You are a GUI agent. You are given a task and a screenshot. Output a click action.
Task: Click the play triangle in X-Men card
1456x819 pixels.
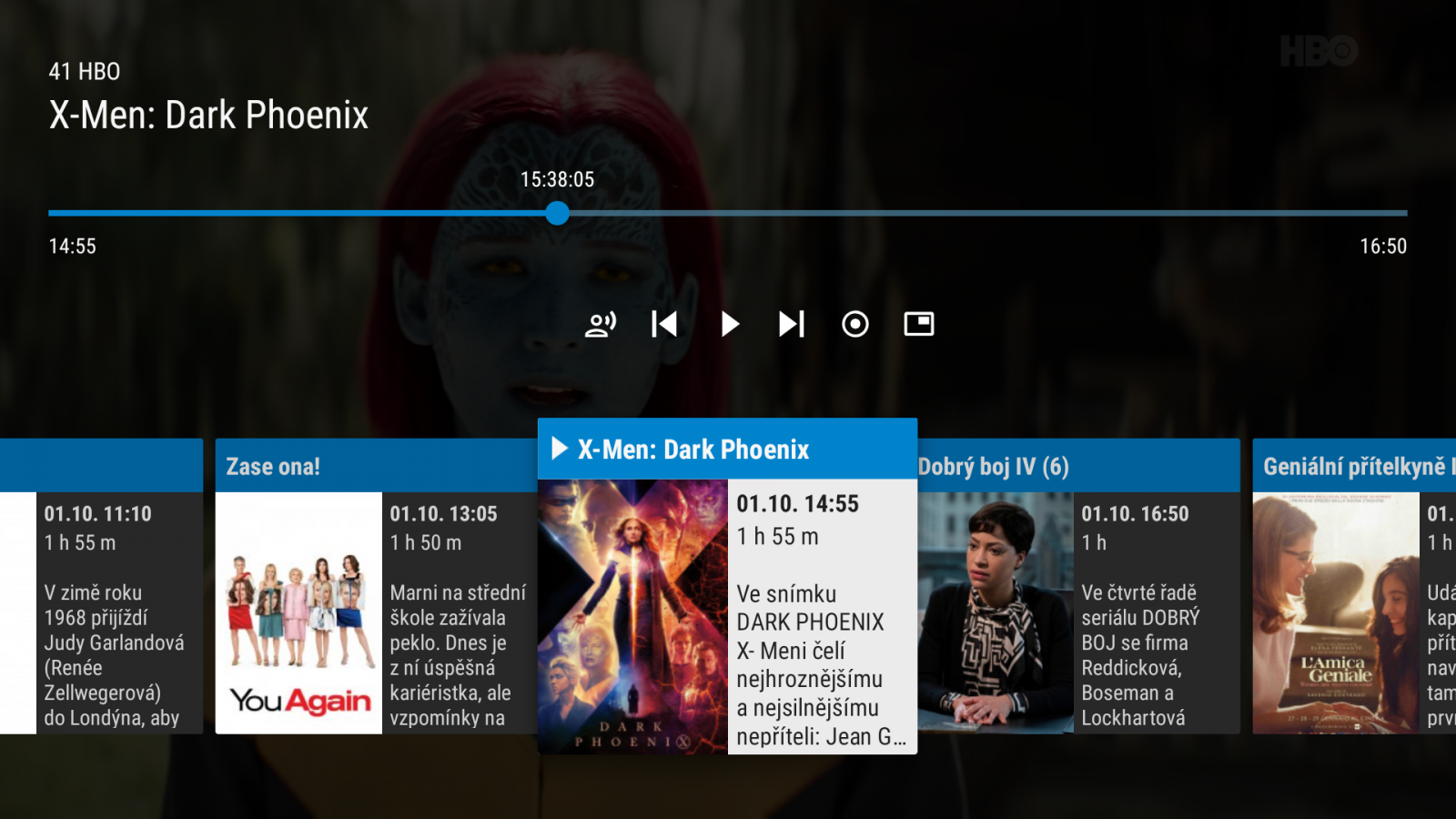560,449
